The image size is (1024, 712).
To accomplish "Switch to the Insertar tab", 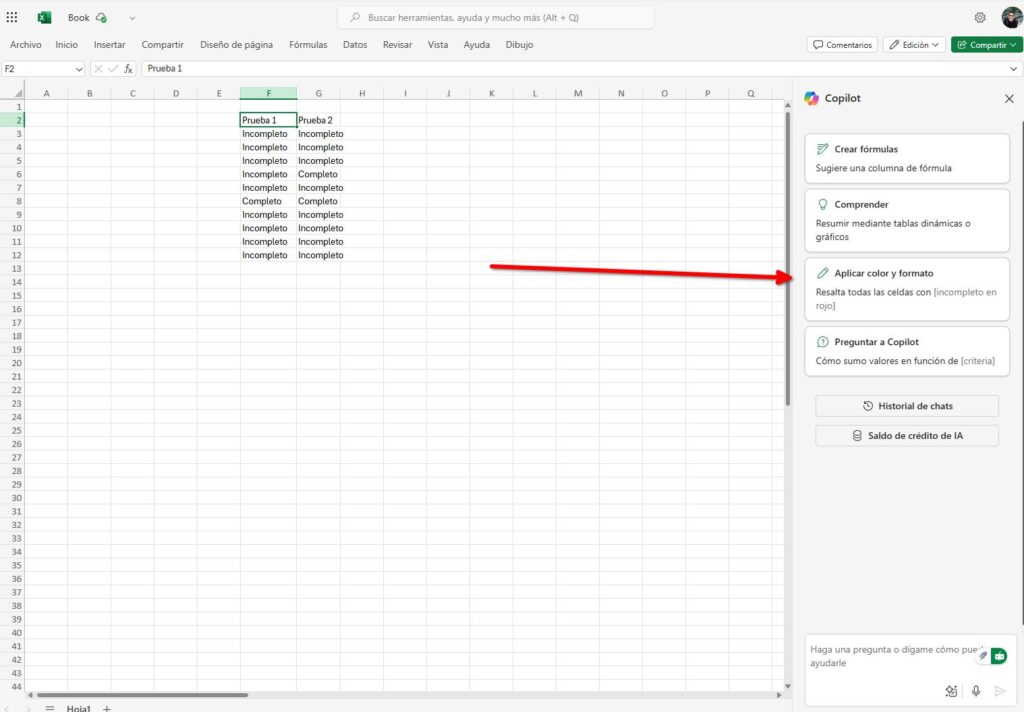I will point(109,44).
